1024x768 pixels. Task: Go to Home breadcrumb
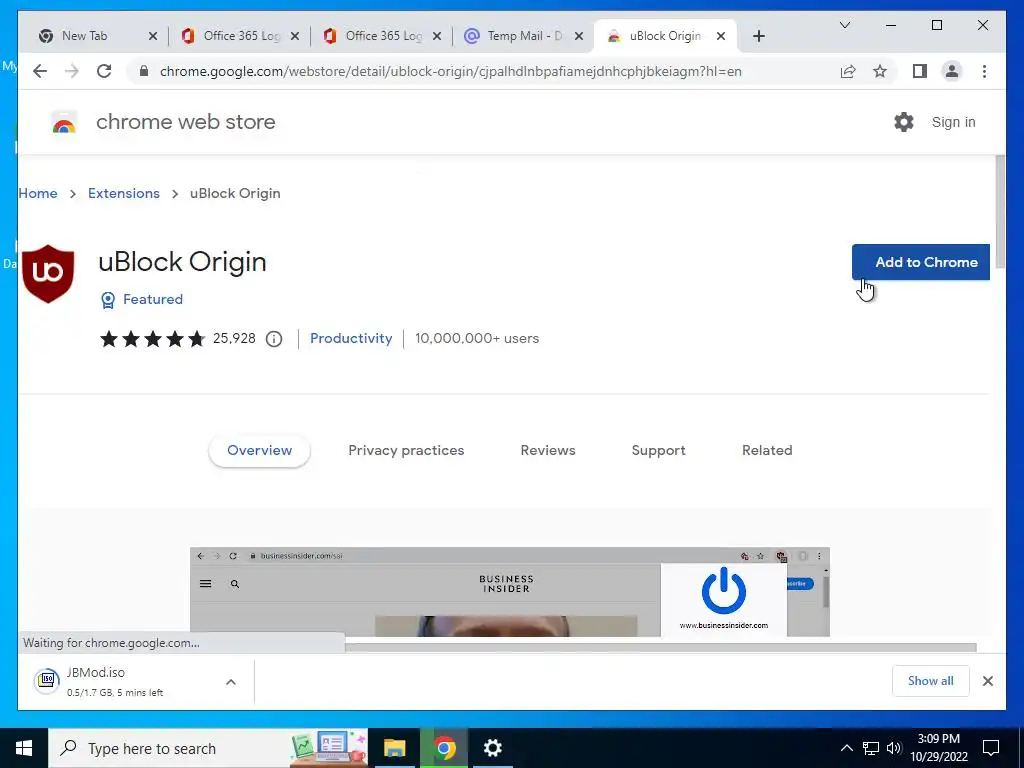(x=38, y=193)
